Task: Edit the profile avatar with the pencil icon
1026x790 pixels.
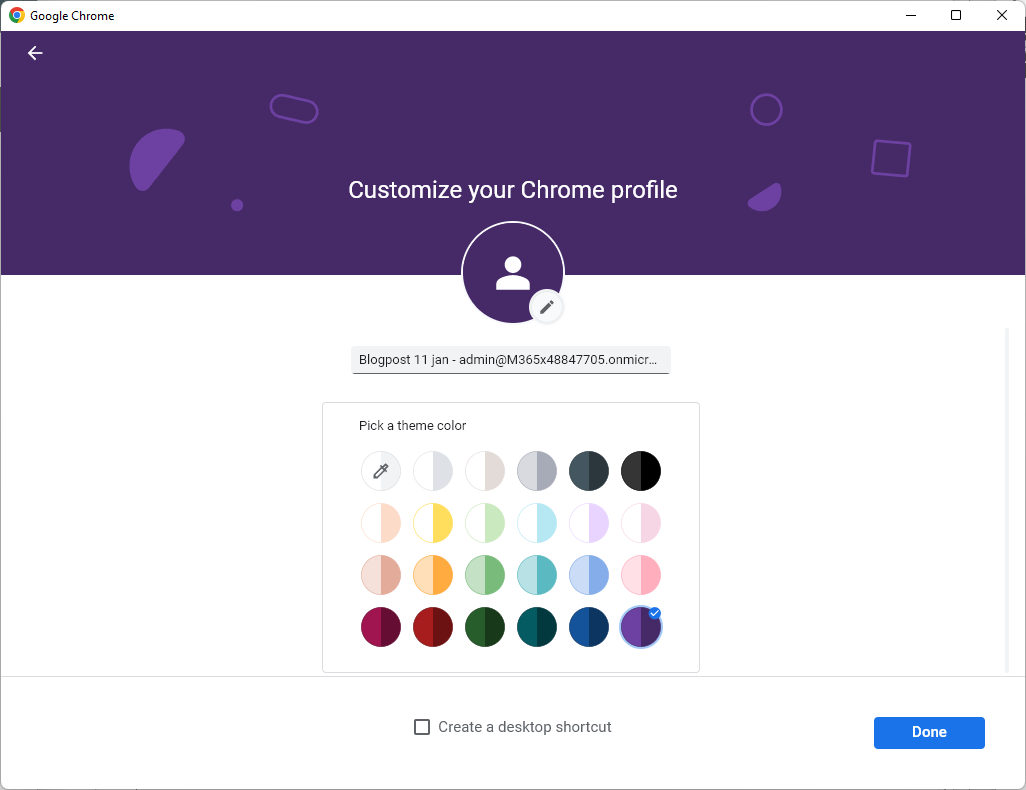Action: tap(547, 307)
